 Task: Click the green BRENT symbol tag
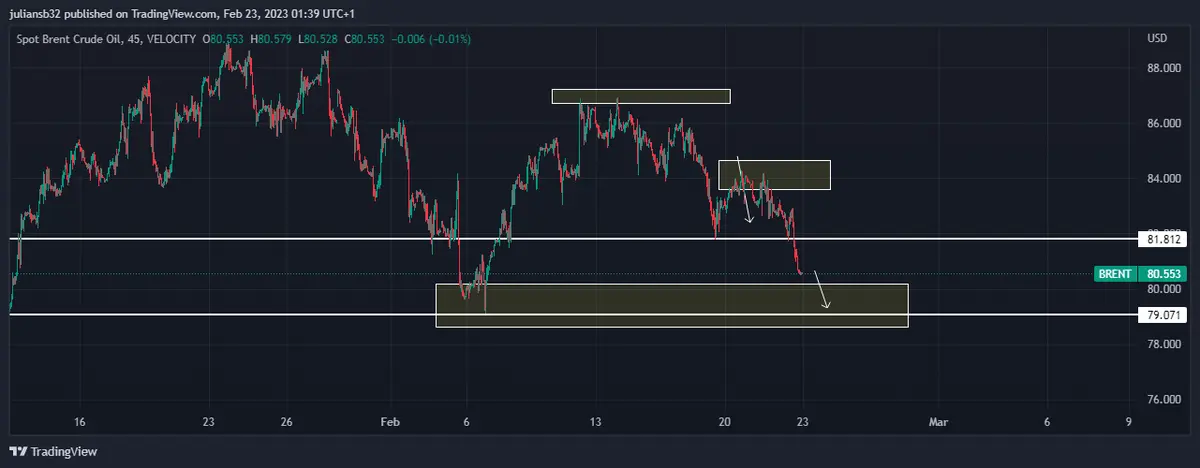[1115, 274]
